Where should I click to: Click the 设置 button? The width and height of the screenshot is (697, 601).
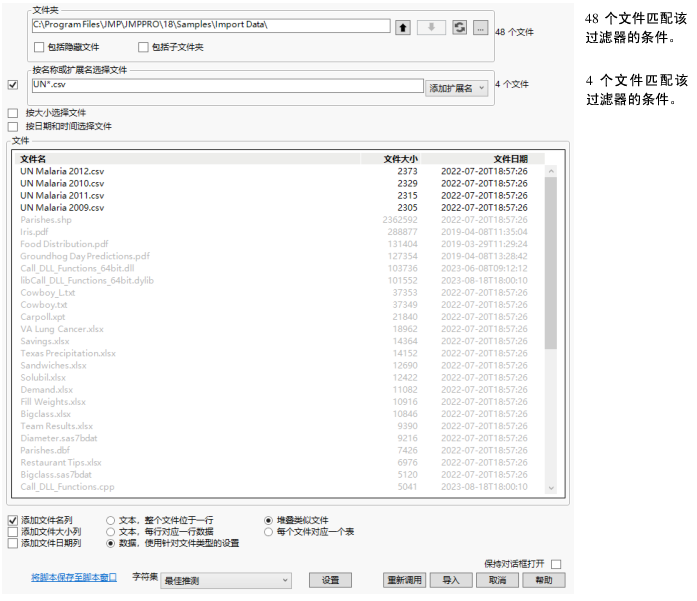coord(330,580)
